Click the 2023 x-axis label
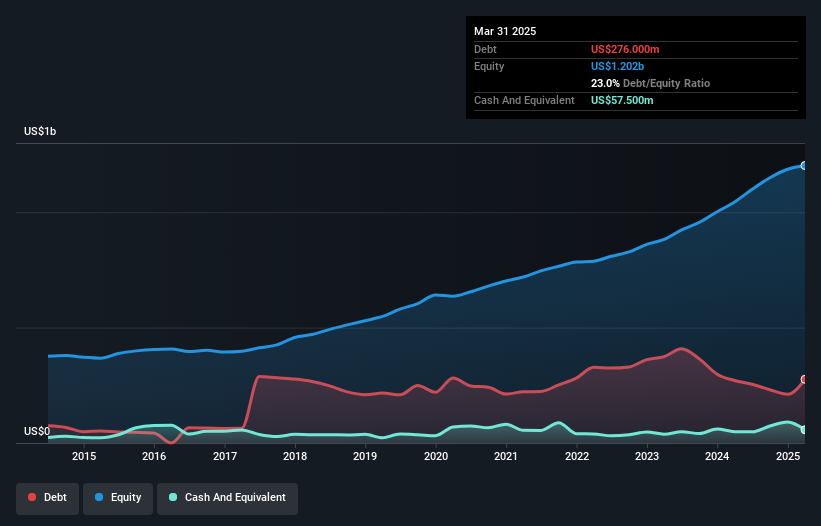Screen dimensions: 821x526 click(647, 456)
